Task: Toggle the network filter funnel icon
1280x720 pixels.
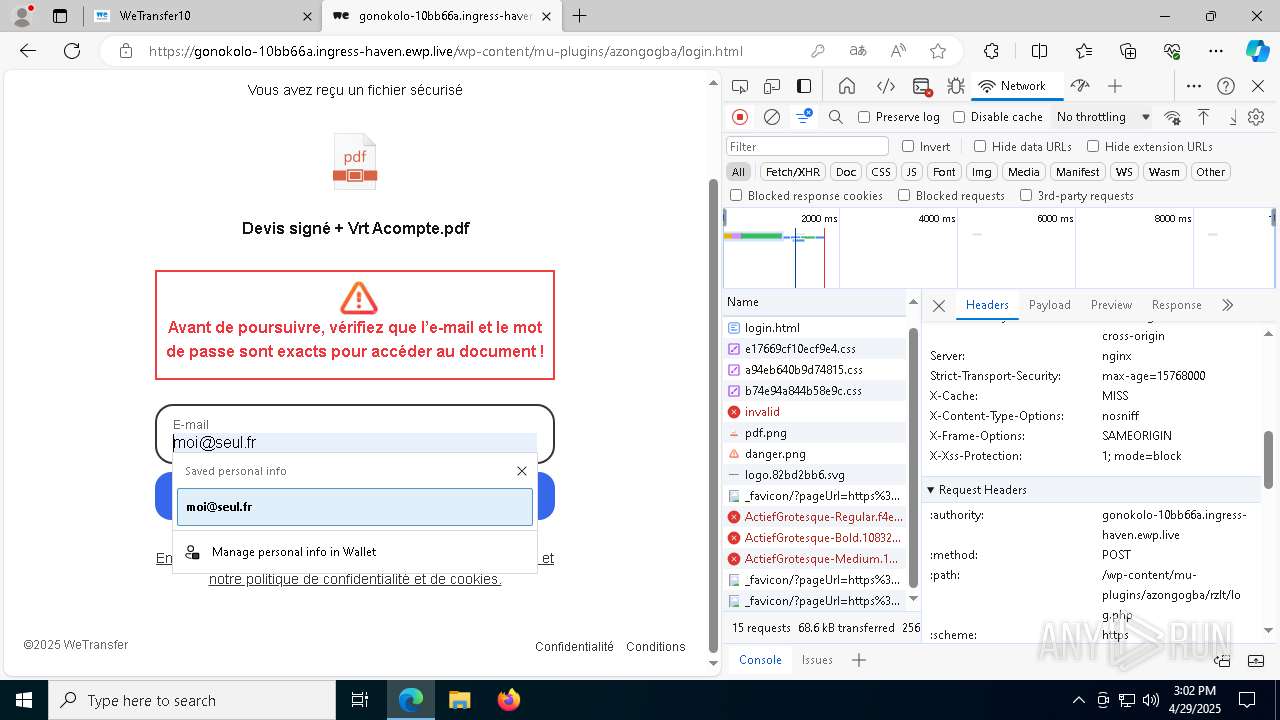Action: point(804,117)
